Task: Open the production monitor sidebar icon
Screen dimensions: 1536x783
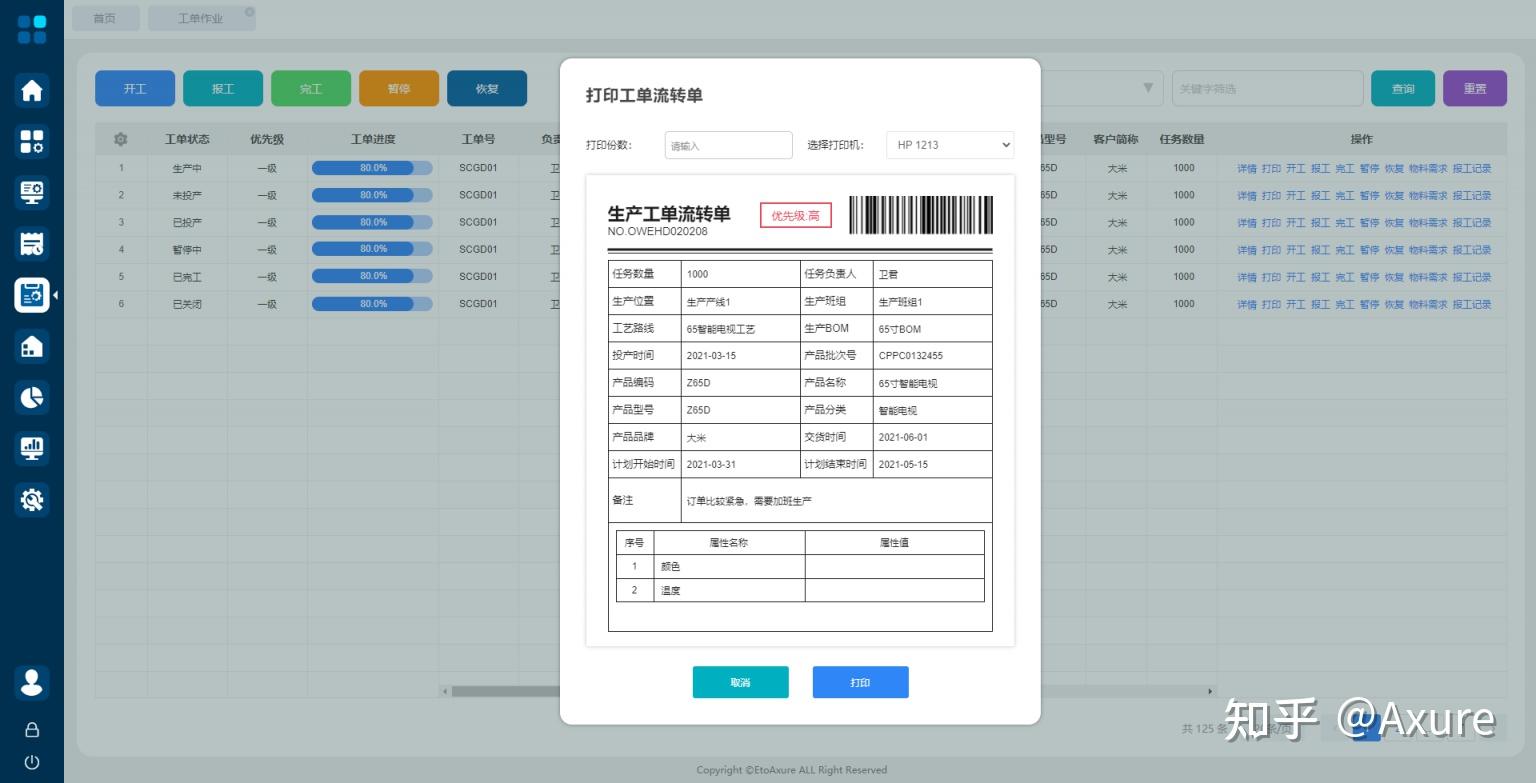Action: click(32, 192)
